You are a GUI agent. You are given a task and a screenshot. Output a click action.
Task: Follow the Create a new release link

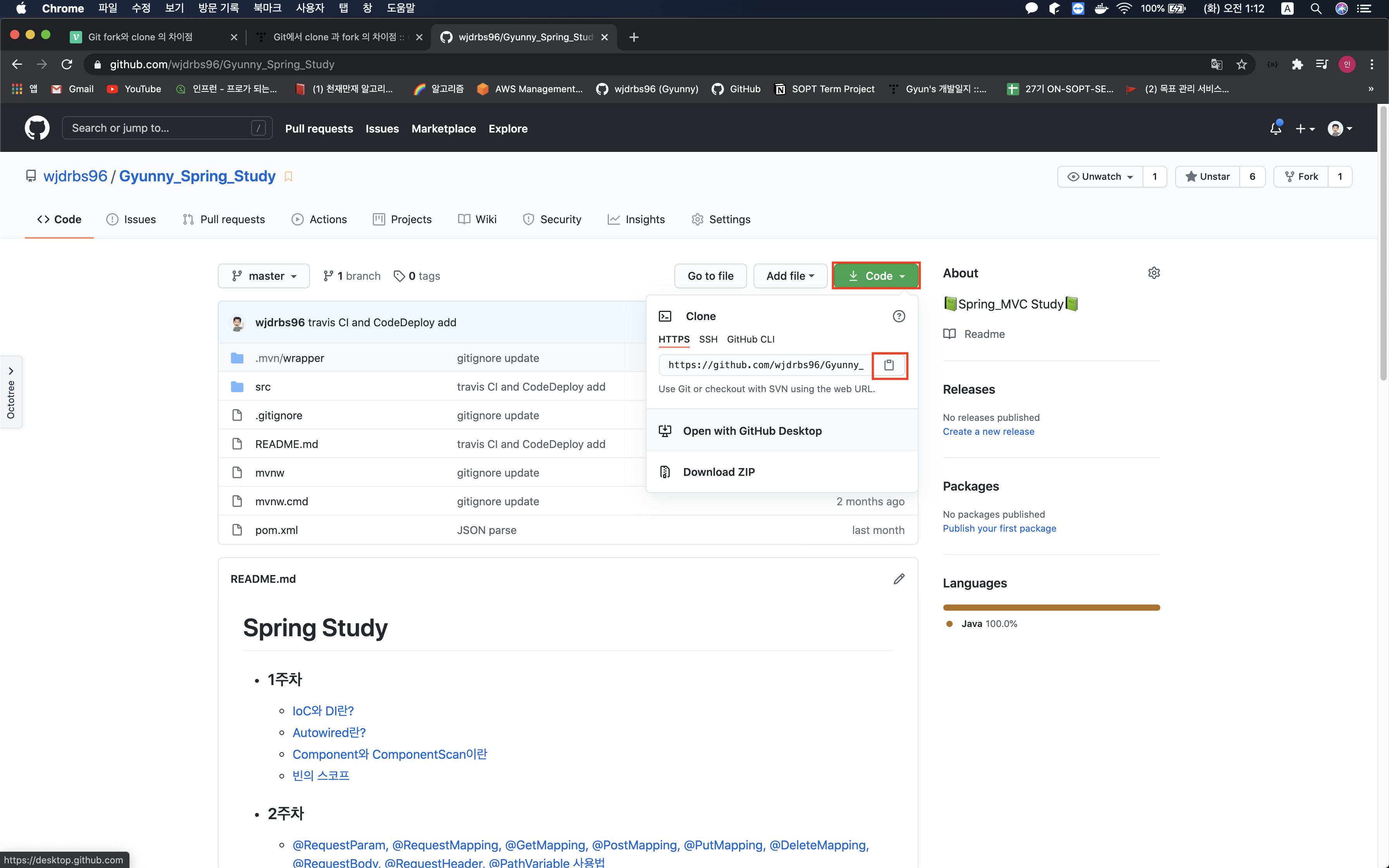tap(988, 432)
